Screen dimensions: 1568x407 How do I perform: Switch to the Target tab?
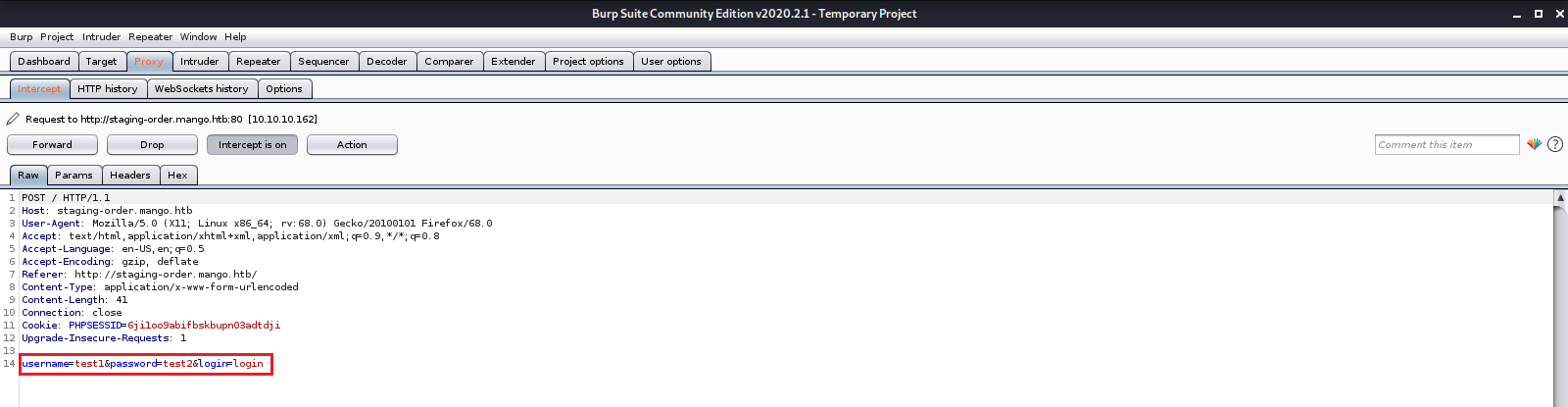click(x=101, y=61)
